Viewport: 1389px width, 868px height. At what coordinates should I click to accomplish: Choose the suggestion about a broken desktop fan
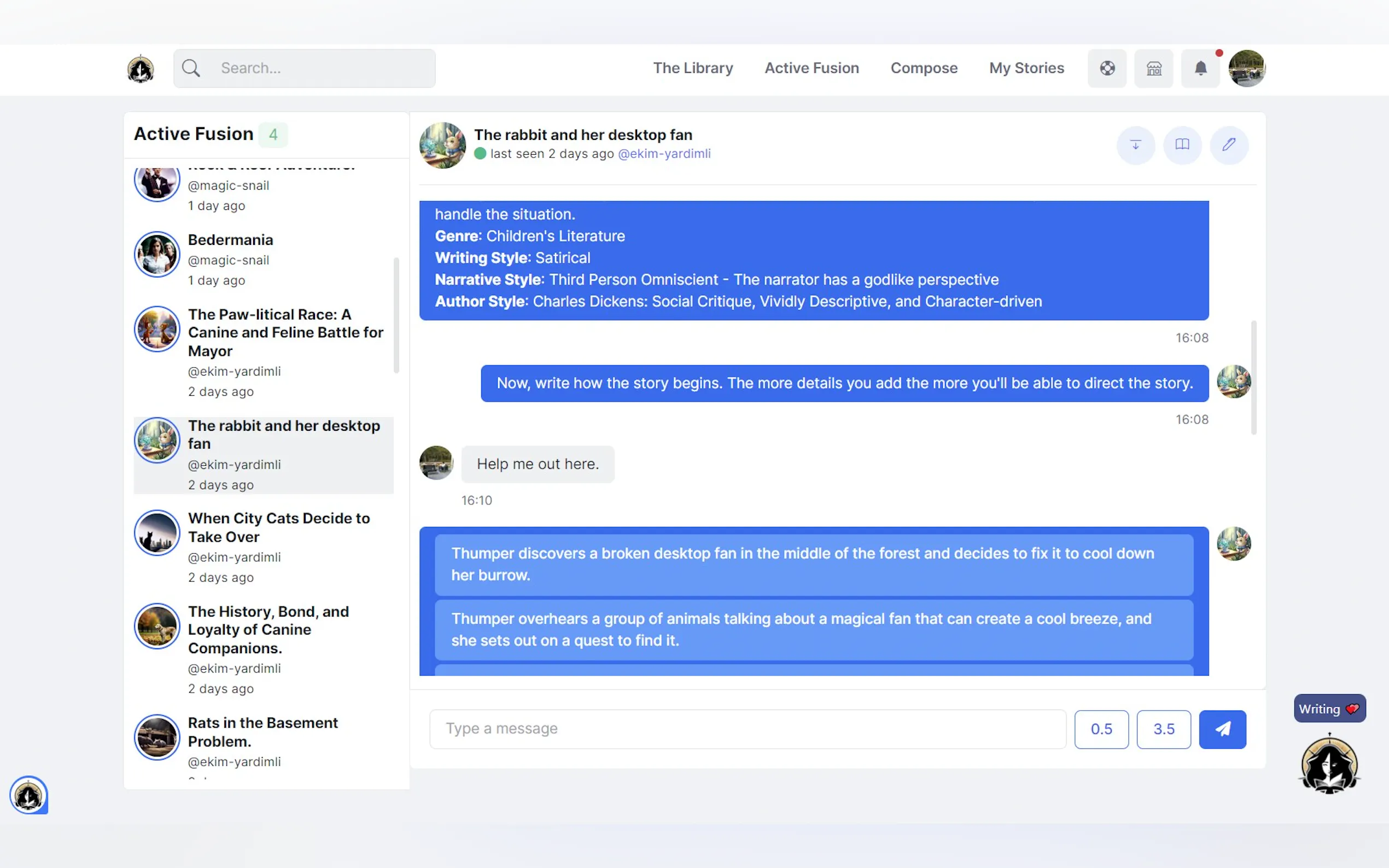813,564
